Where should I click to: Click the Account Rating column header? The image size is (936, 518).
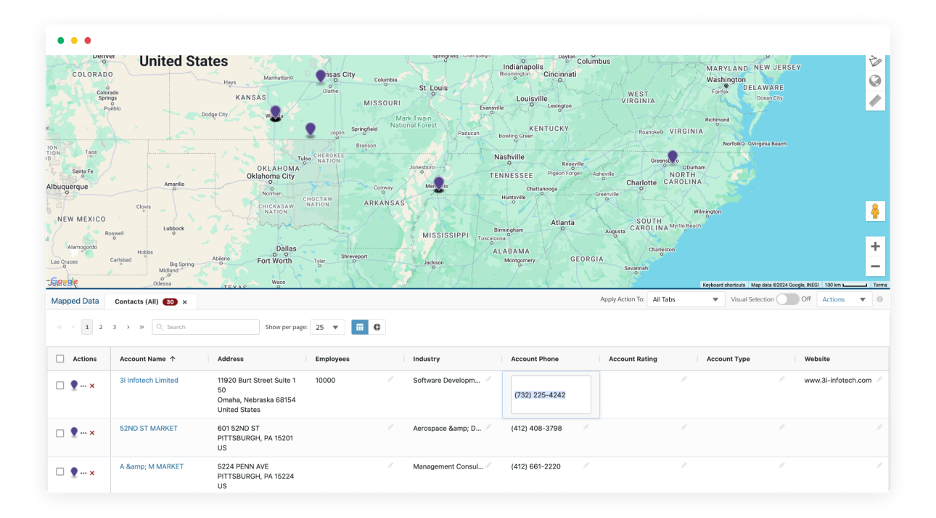click(633, 359)
